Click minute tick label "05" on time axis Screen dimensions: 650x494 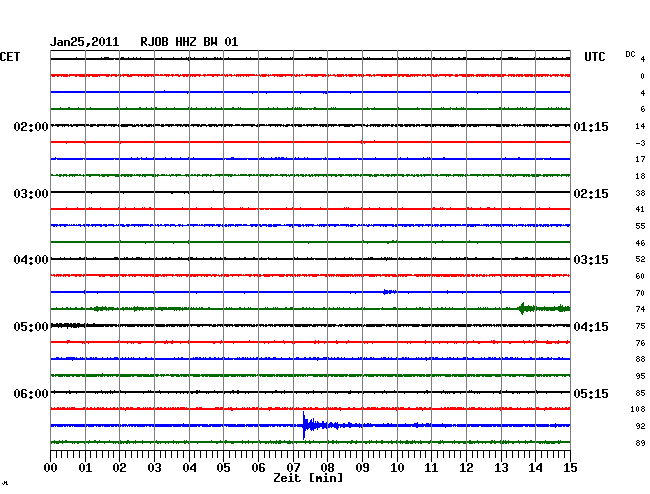coord(223,468)
